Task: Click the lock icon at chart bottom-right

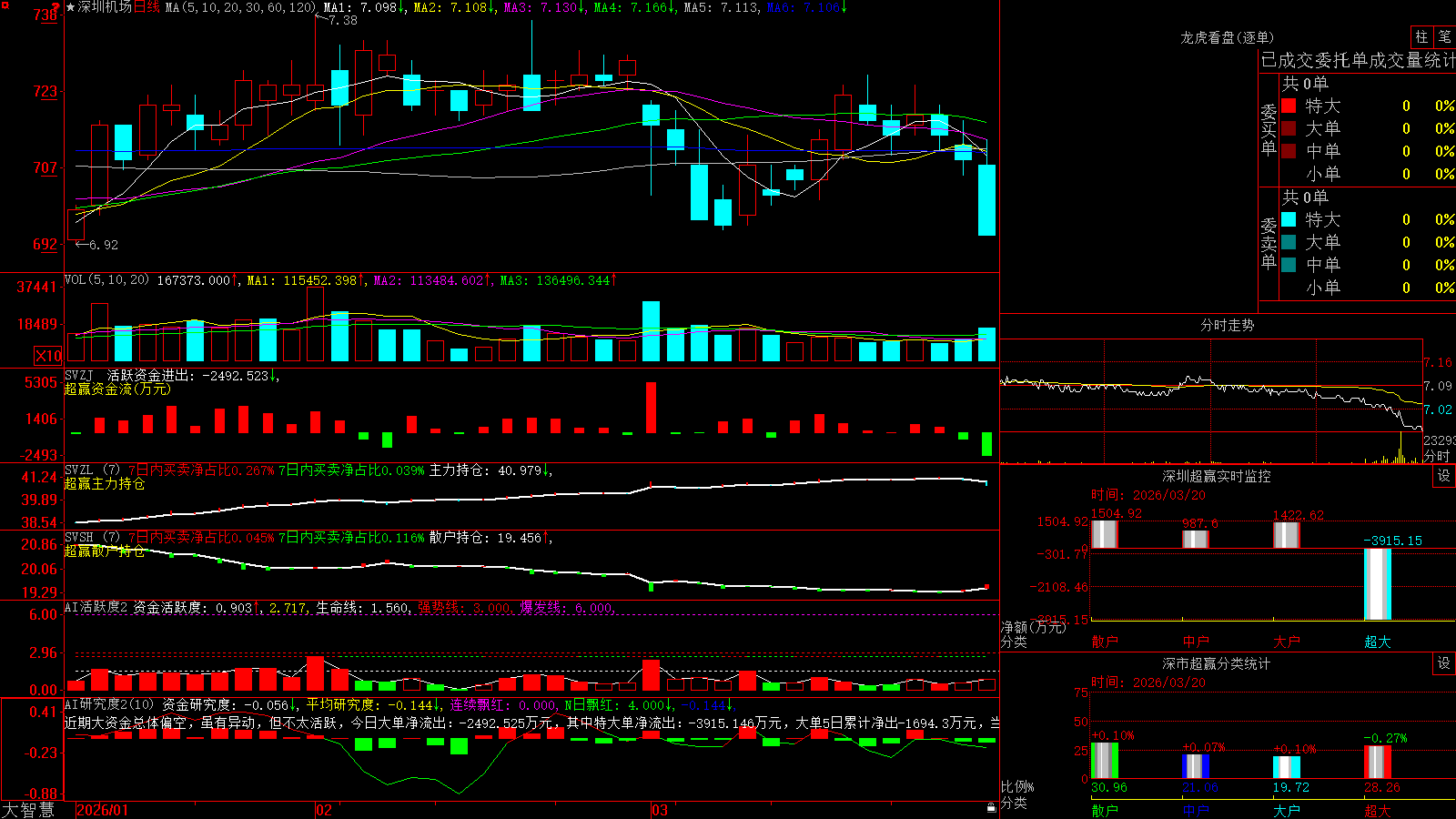Action: 992,808
